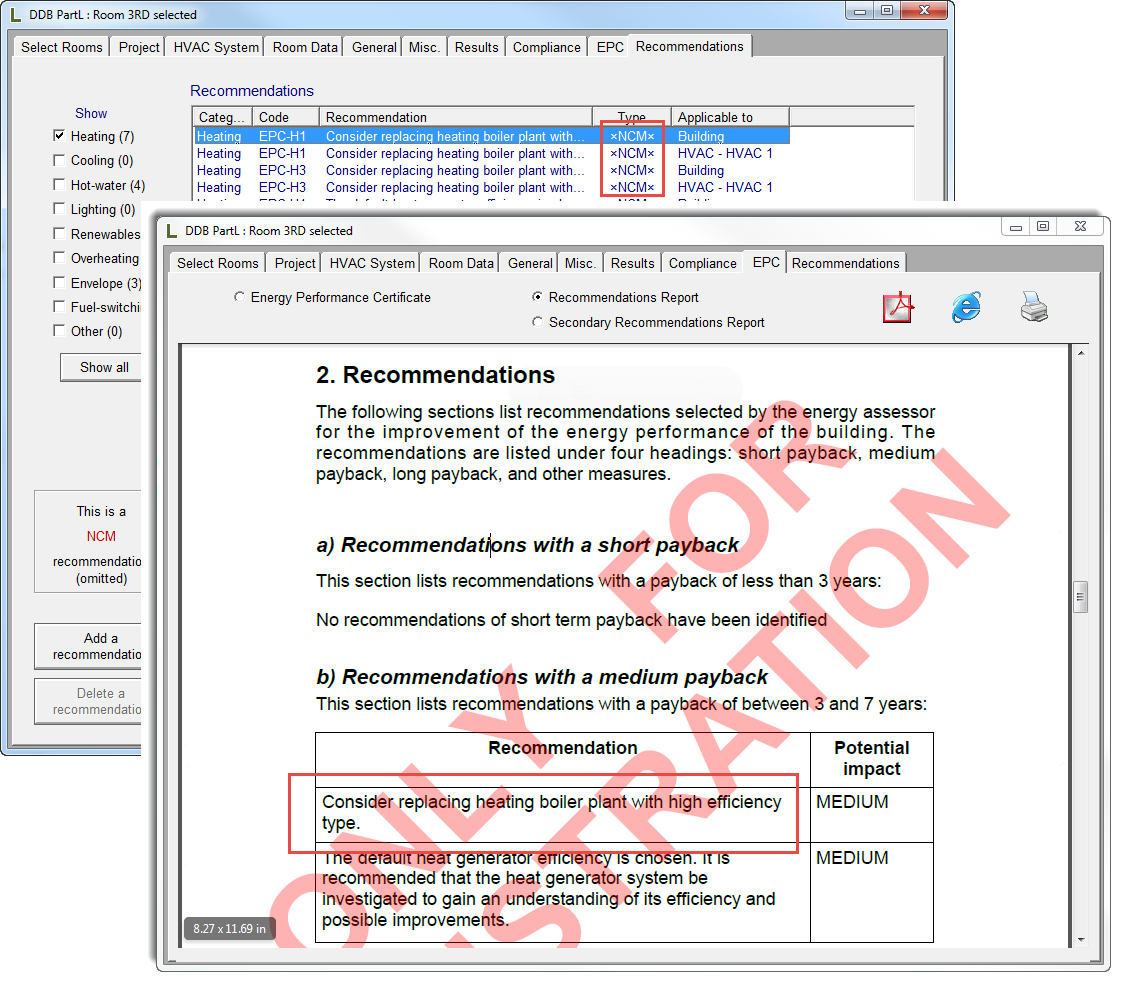1136x986 pixels.
Task: Sort list by Categ... column header
Action: (222, 117)
